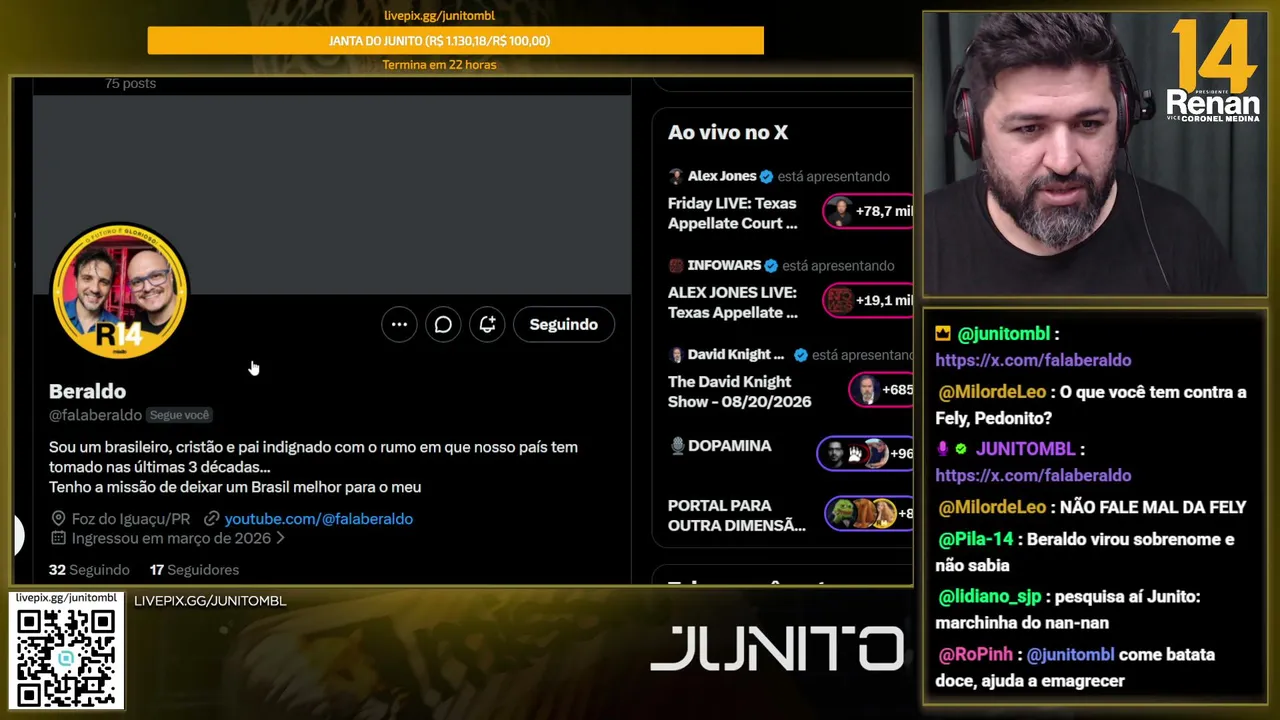Click the chain link icon before the YouTube URL

pyautogui.click(x=211, y=518)
